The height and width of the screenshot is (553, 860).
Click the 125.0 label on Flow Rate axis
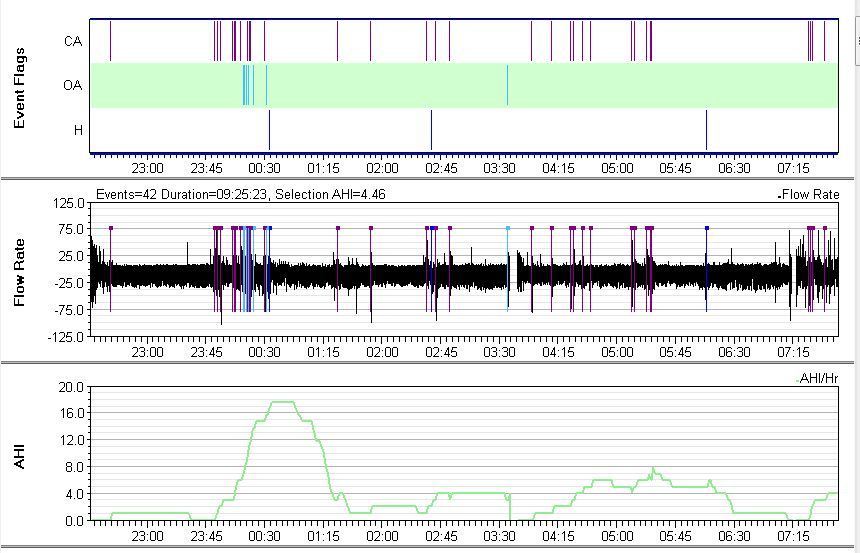[x=69, y=203]
